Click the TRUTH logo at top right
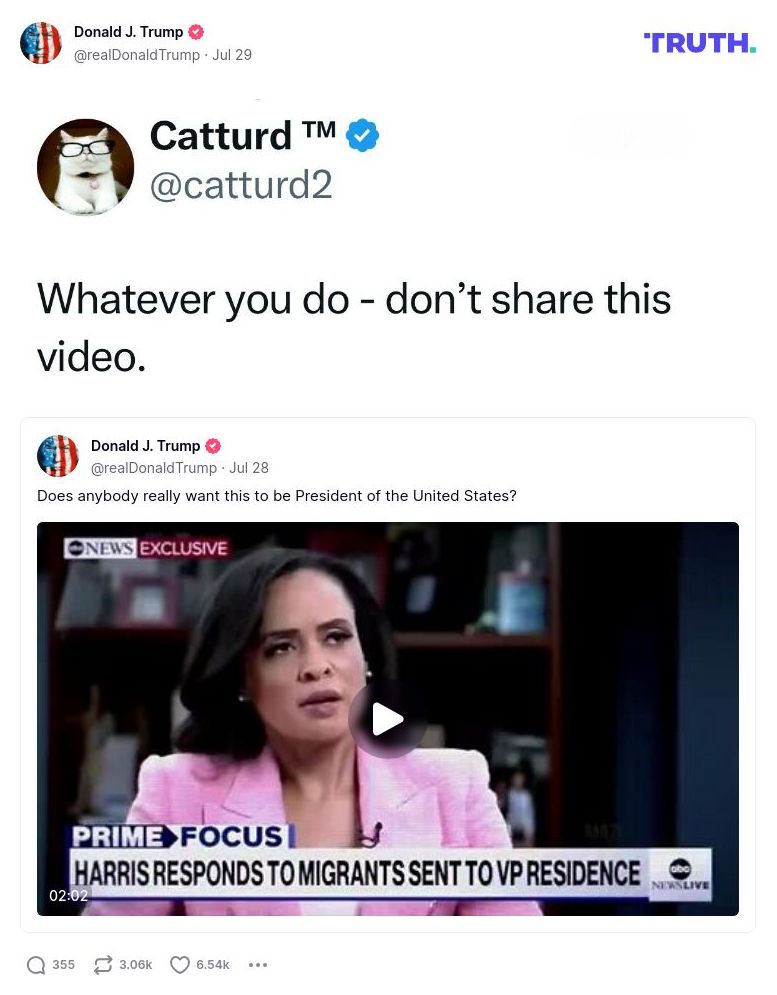The width and height of the screenshot is (777, 995). click(x=700, y=43)
